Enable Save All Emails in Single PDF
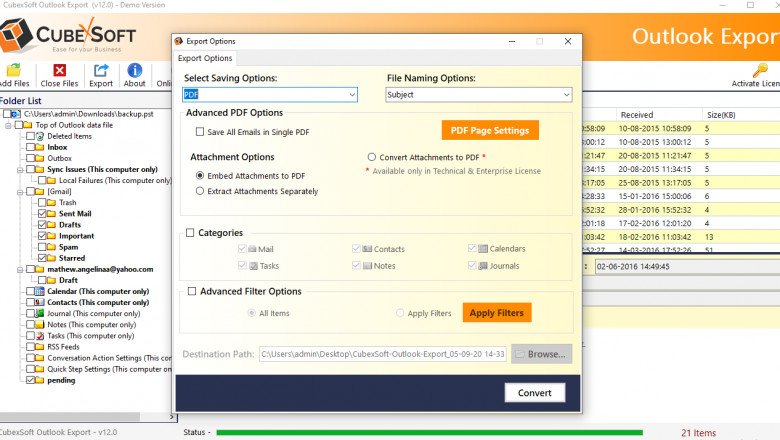780x440 pixels. coord(200,132)
